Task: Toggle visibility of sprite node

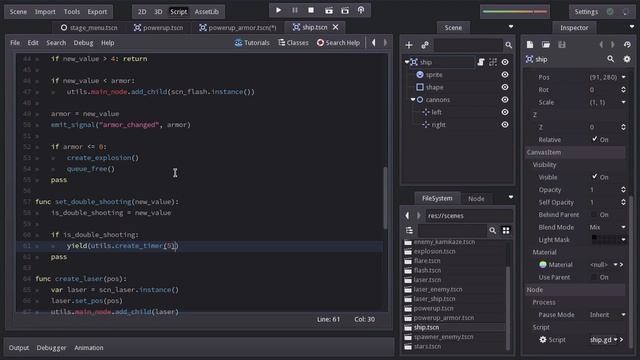Action: (x=505, y=75)
